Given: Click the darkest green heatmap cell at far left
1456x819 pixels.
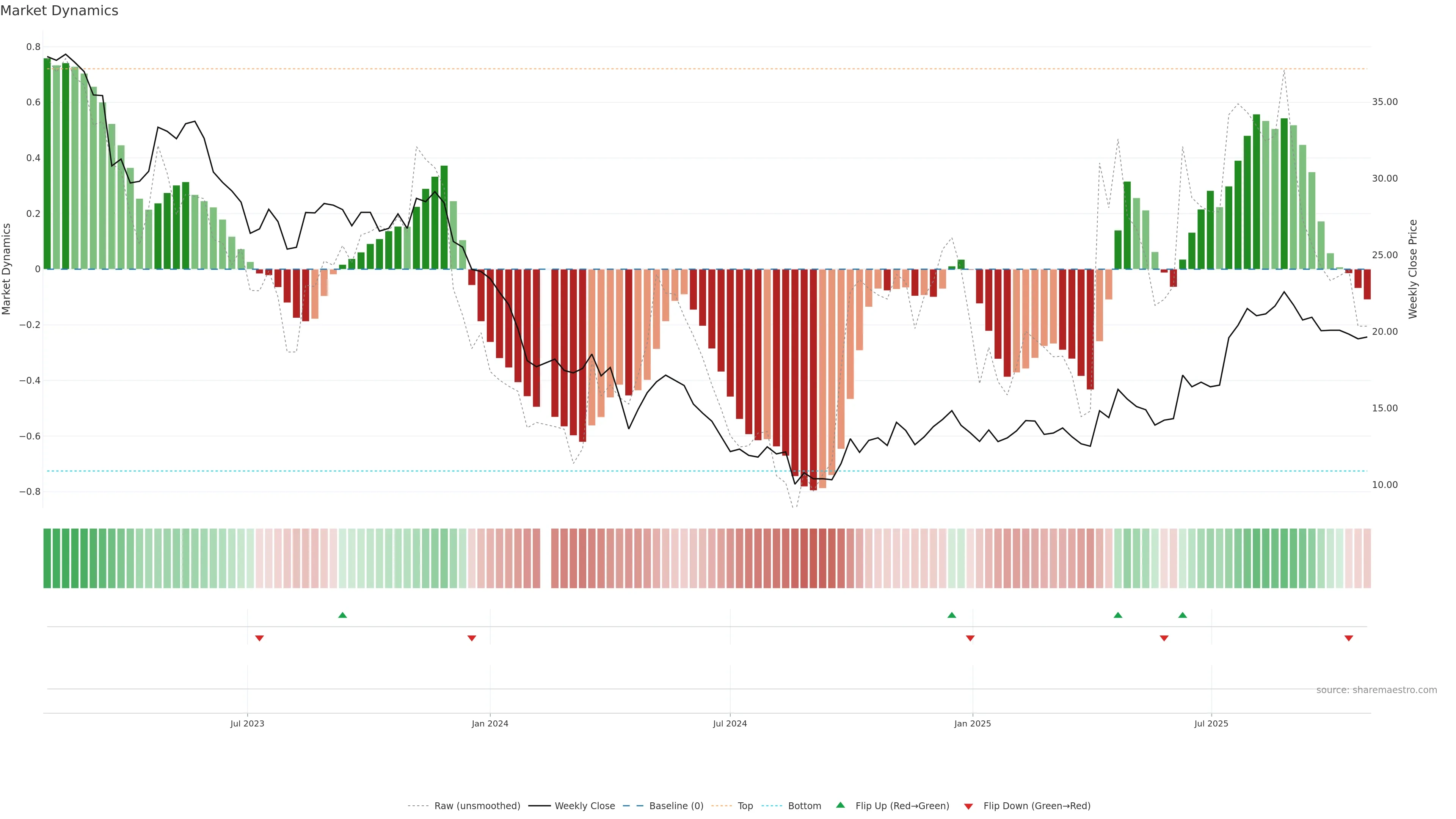Looking at the screenshot, I should point(47,558).
